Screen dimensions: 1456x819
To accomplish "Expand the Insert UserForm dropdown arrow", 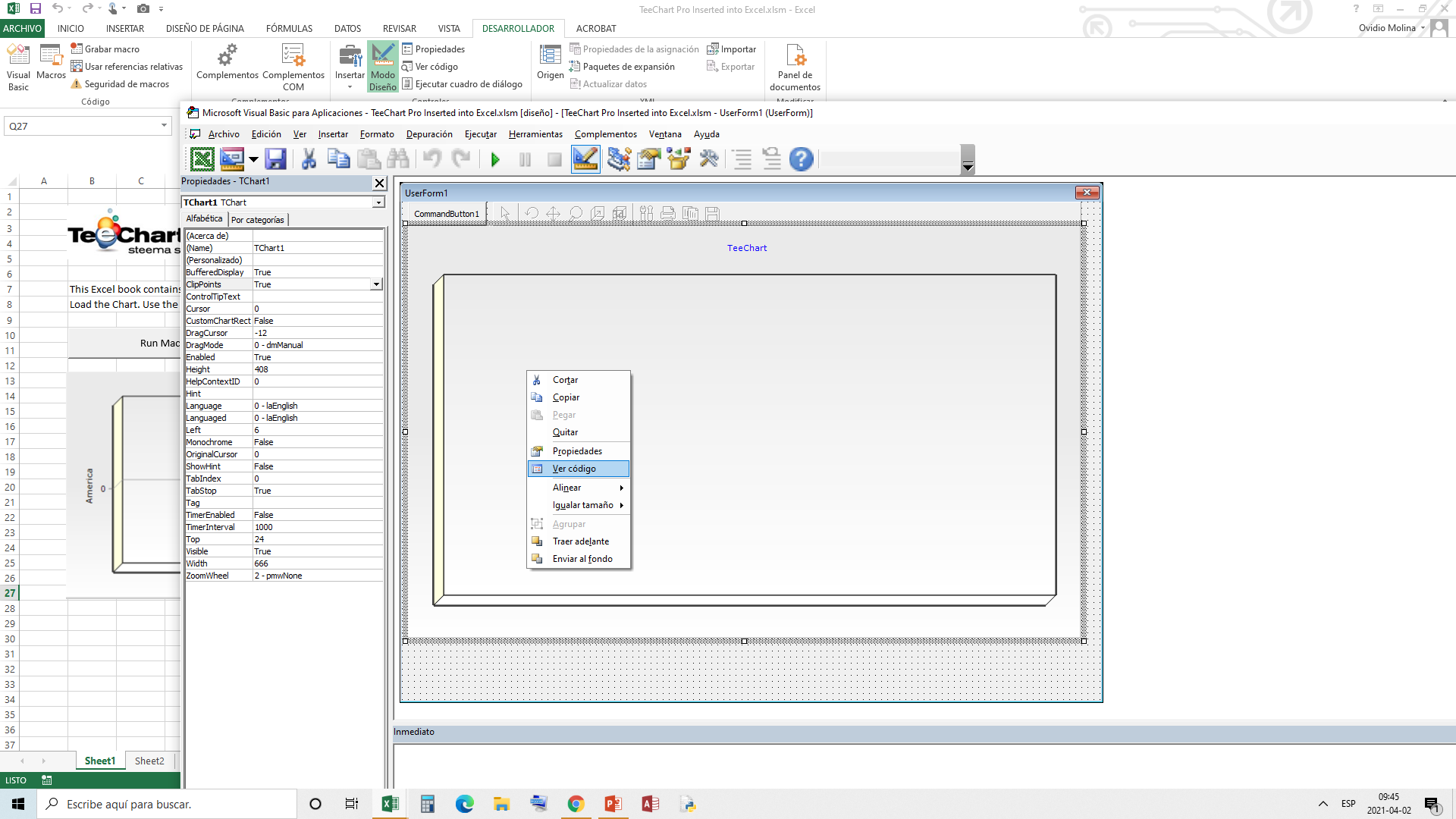I will [253, 159].
